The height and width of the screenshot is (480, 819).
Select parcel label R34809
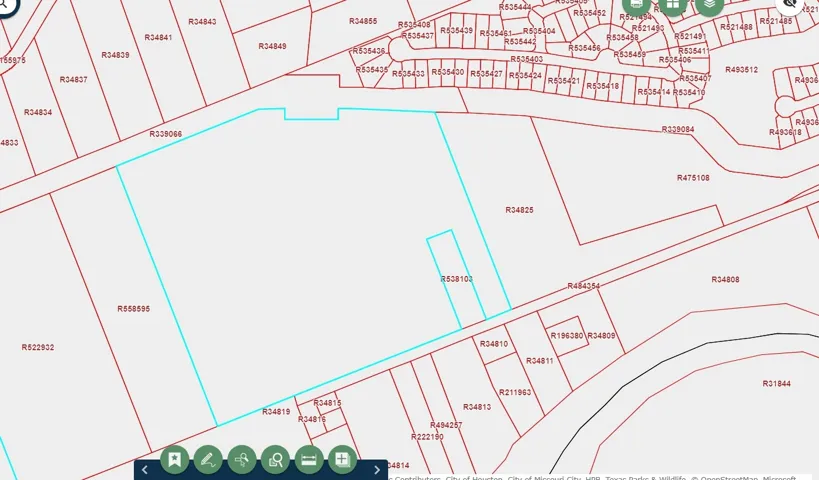pos(601,335)
